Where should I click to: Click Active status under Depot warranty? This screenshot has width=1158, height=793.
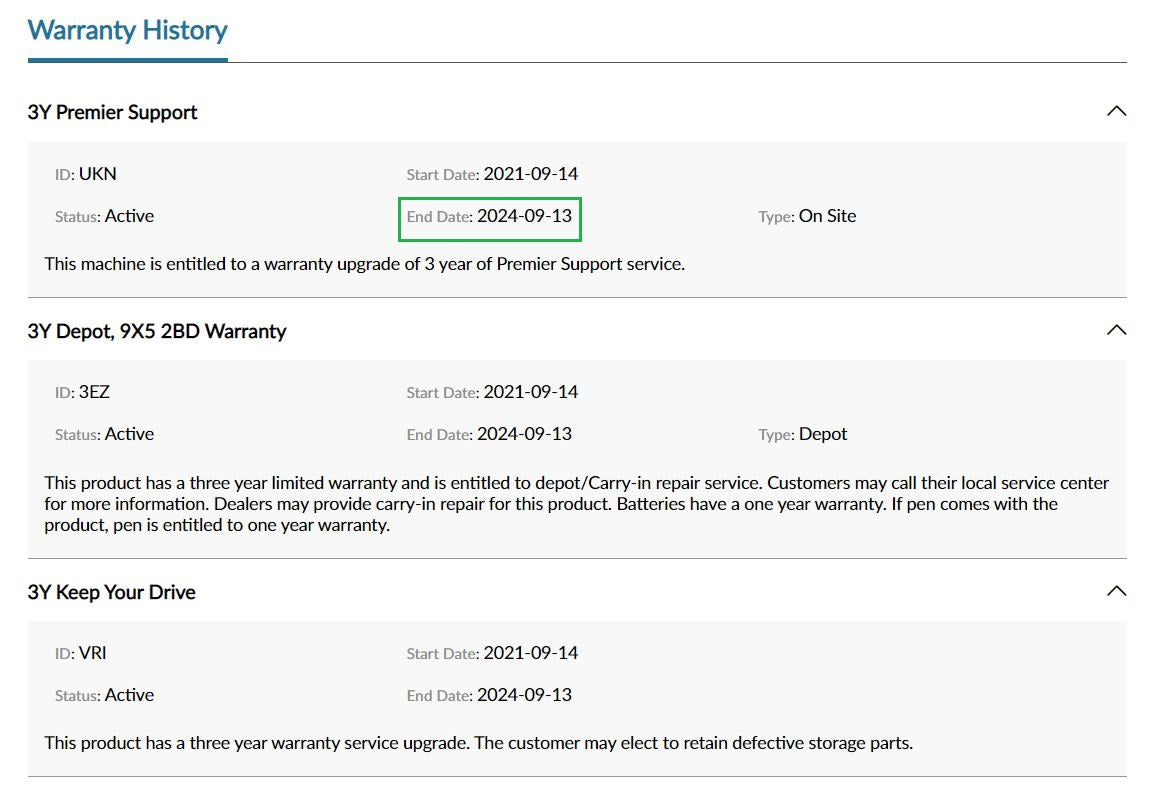click(129, 434)
